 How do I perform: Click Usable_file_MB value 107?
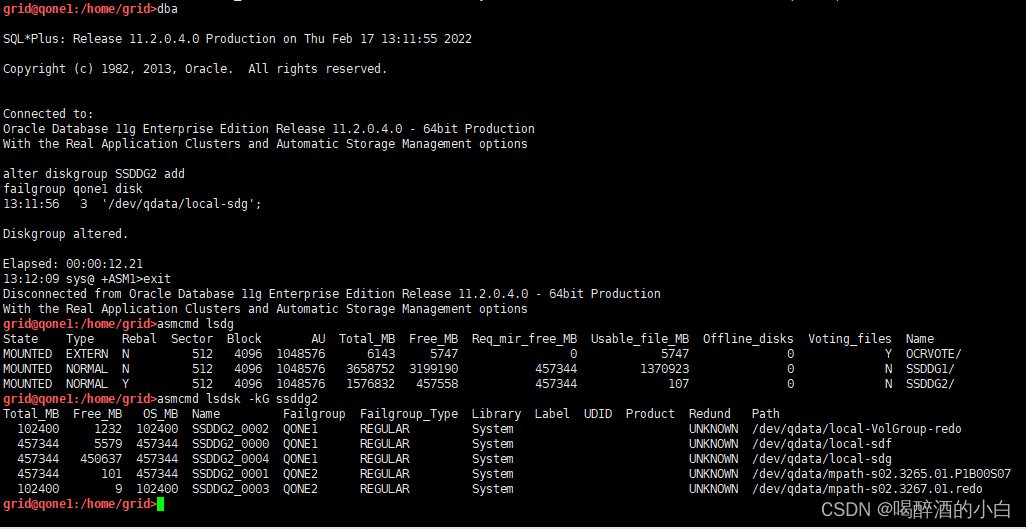click(x=678, y=384)
